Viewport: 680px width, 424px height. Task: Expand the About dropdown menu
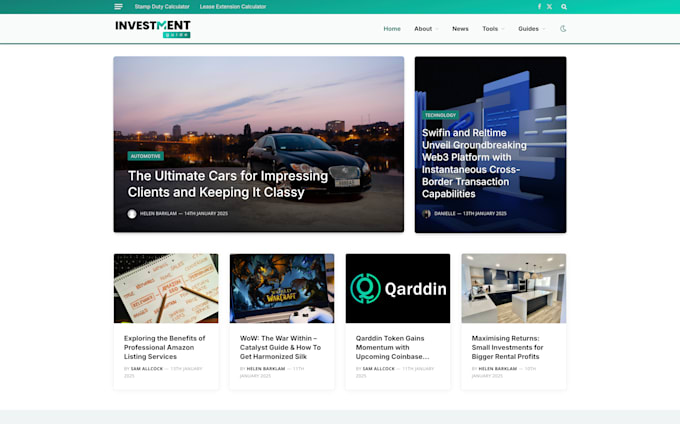(x=426, y=29)
